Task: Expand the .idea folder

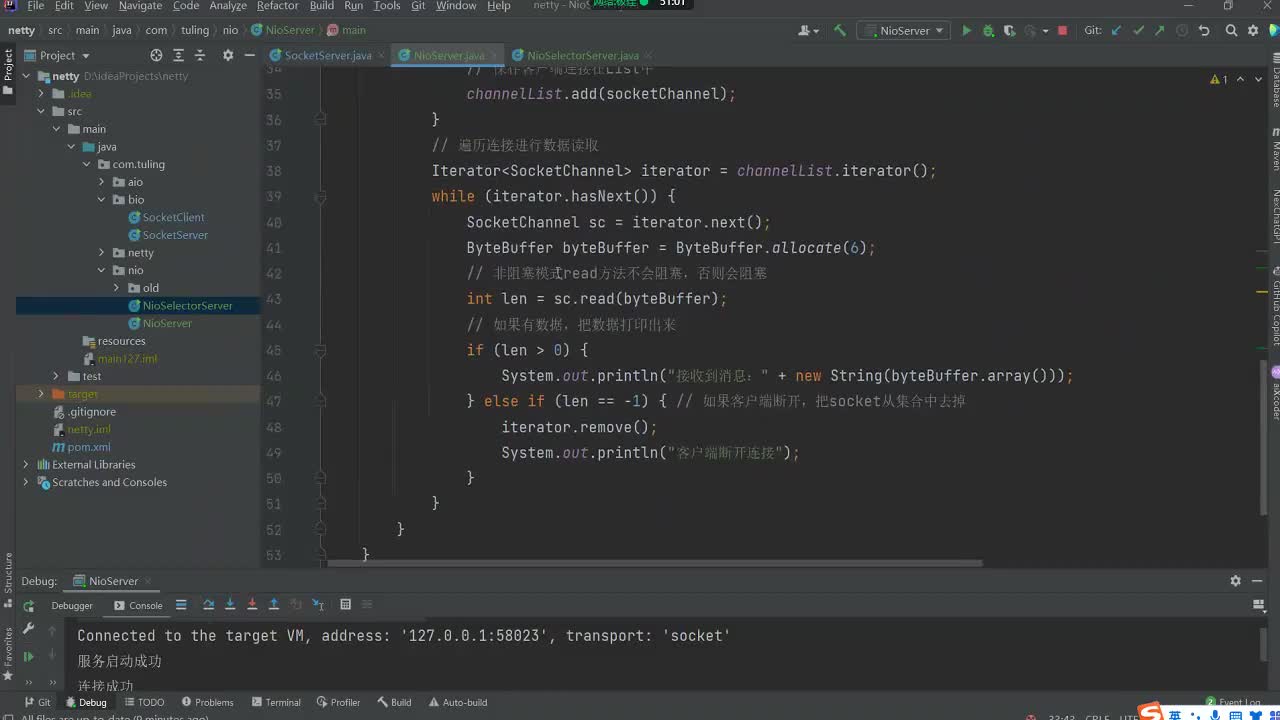Action: pos(41,94)
